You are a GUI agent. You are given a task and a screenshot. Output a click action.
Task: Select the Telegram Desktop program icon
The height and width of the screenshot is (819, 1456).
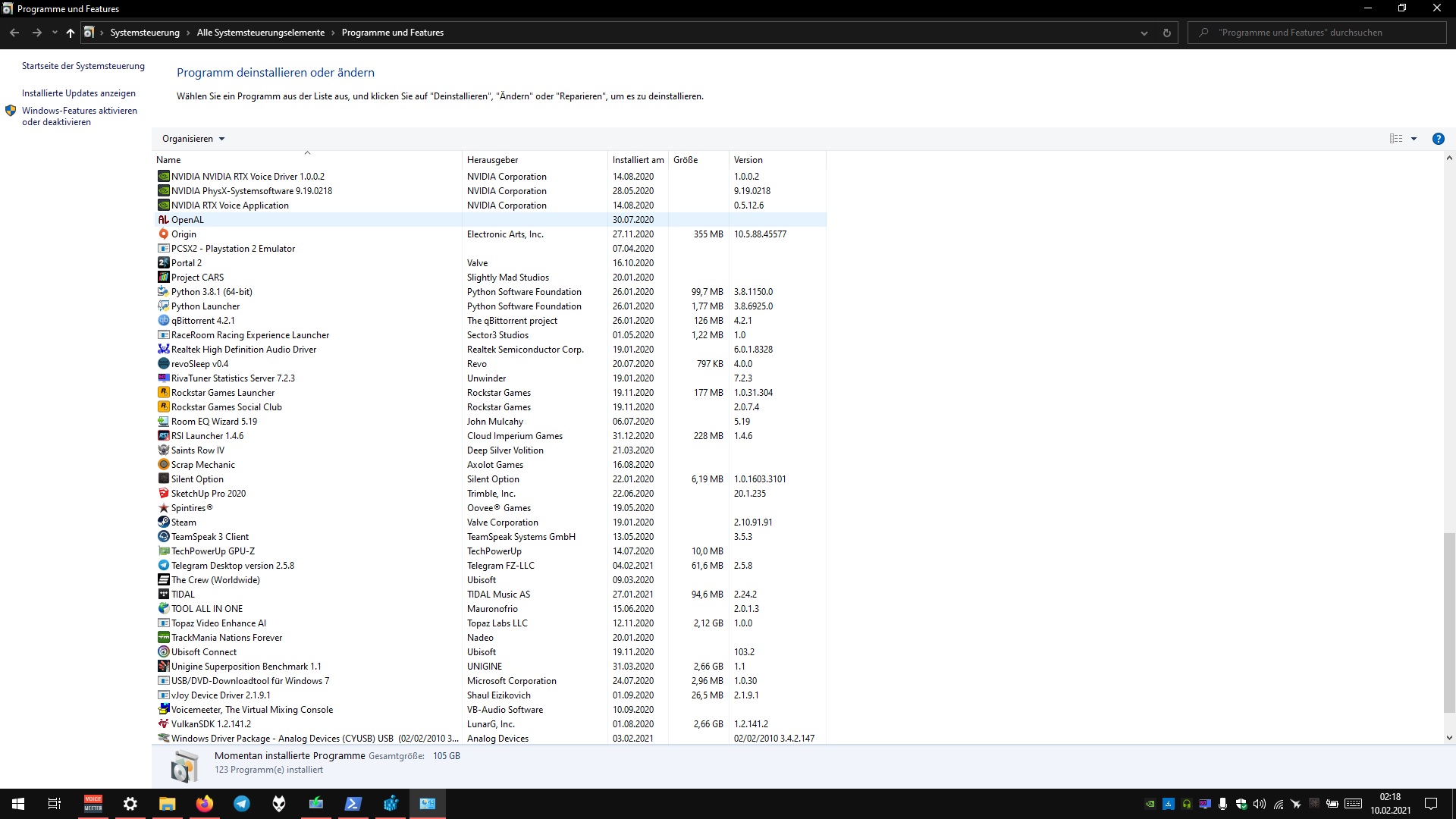163,566
